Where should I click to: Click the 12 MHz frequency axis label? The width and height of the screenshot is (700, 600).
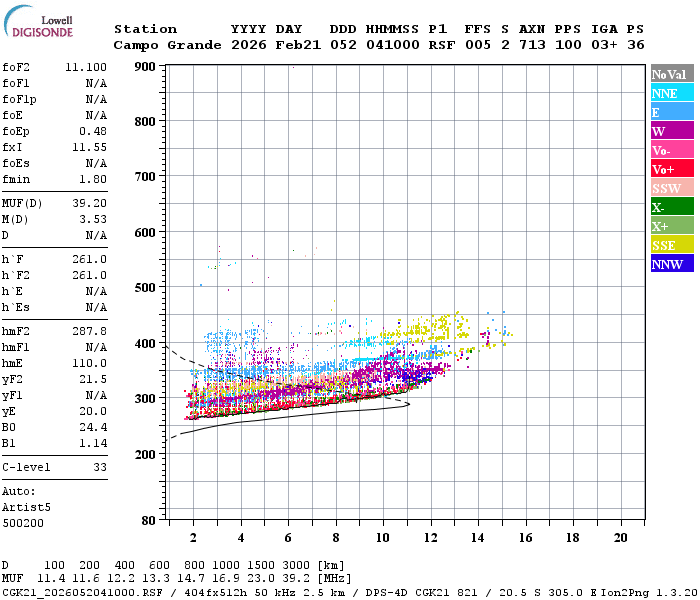430,538
